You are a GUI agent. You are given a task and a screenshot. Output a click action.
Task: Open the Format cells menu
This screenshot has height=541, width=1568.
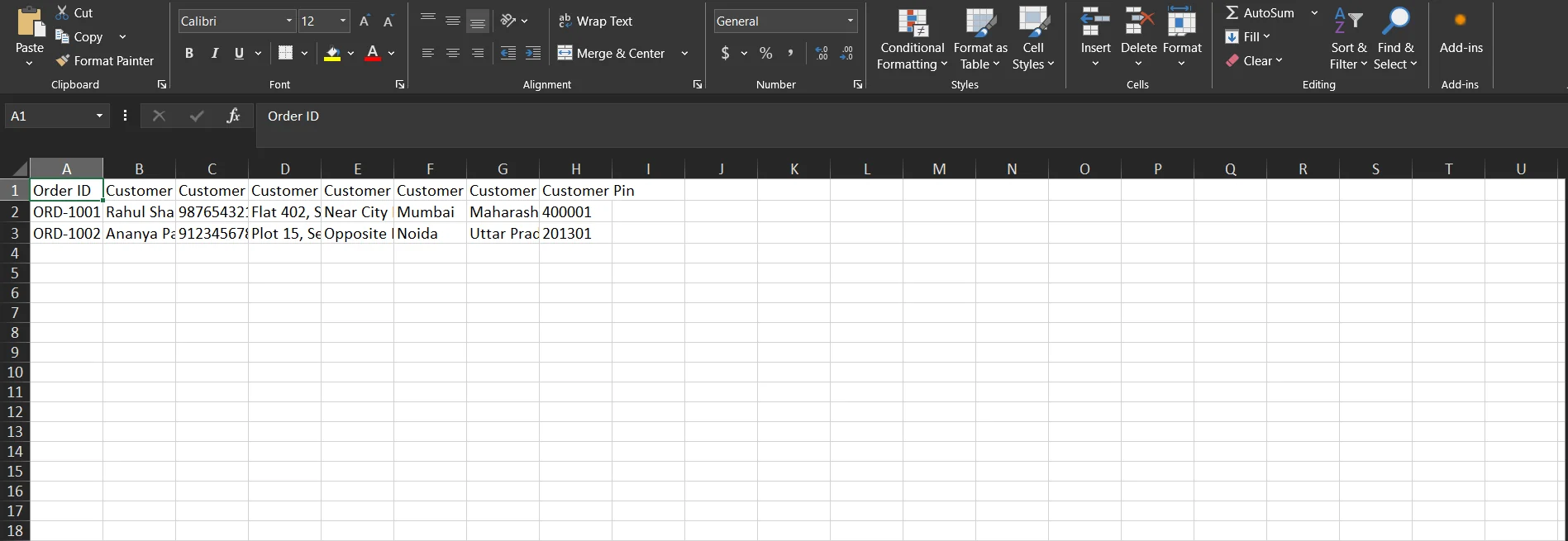click(1182, 38)
